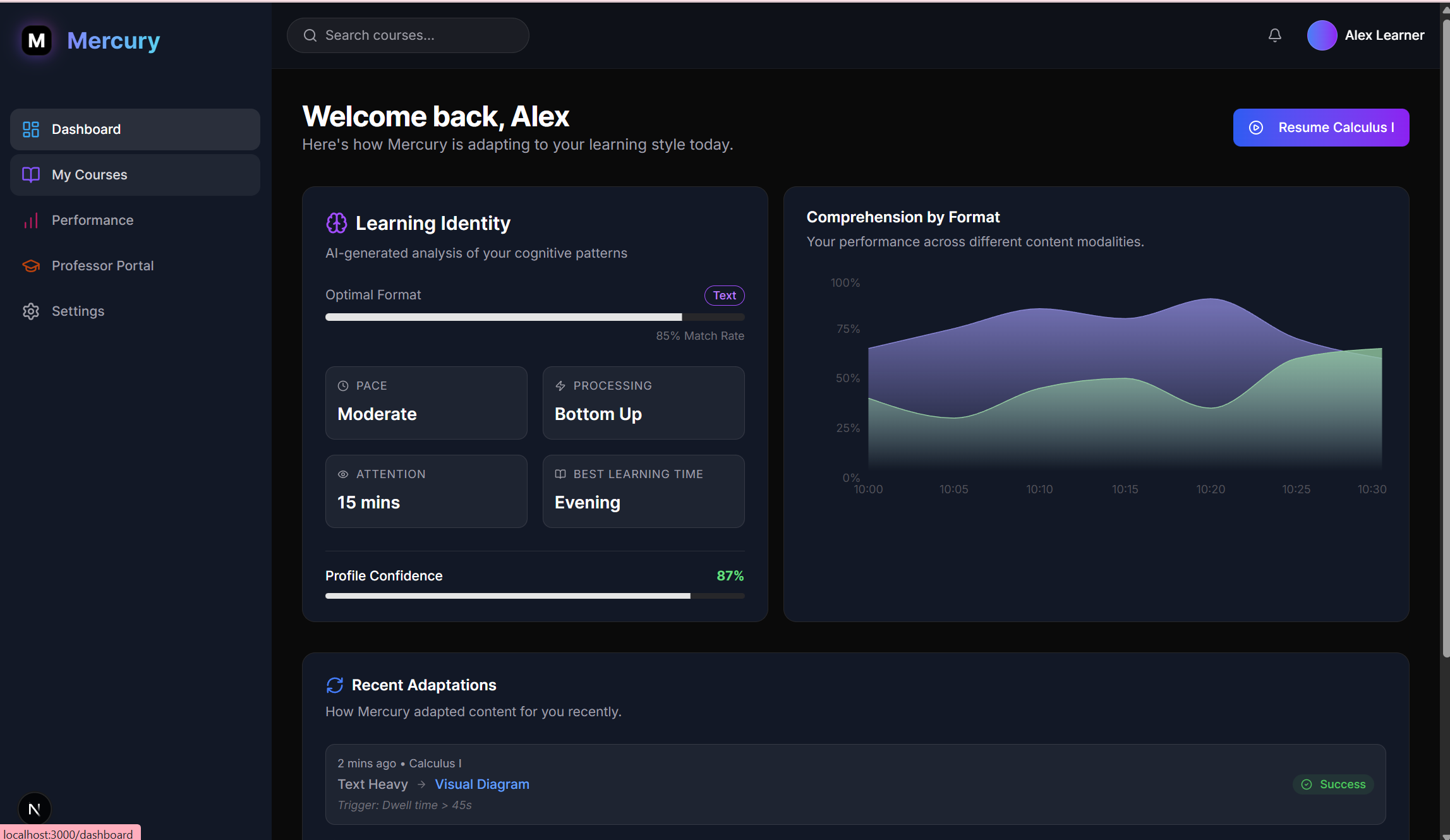Focus the Search courses input field

pos(417,35)
